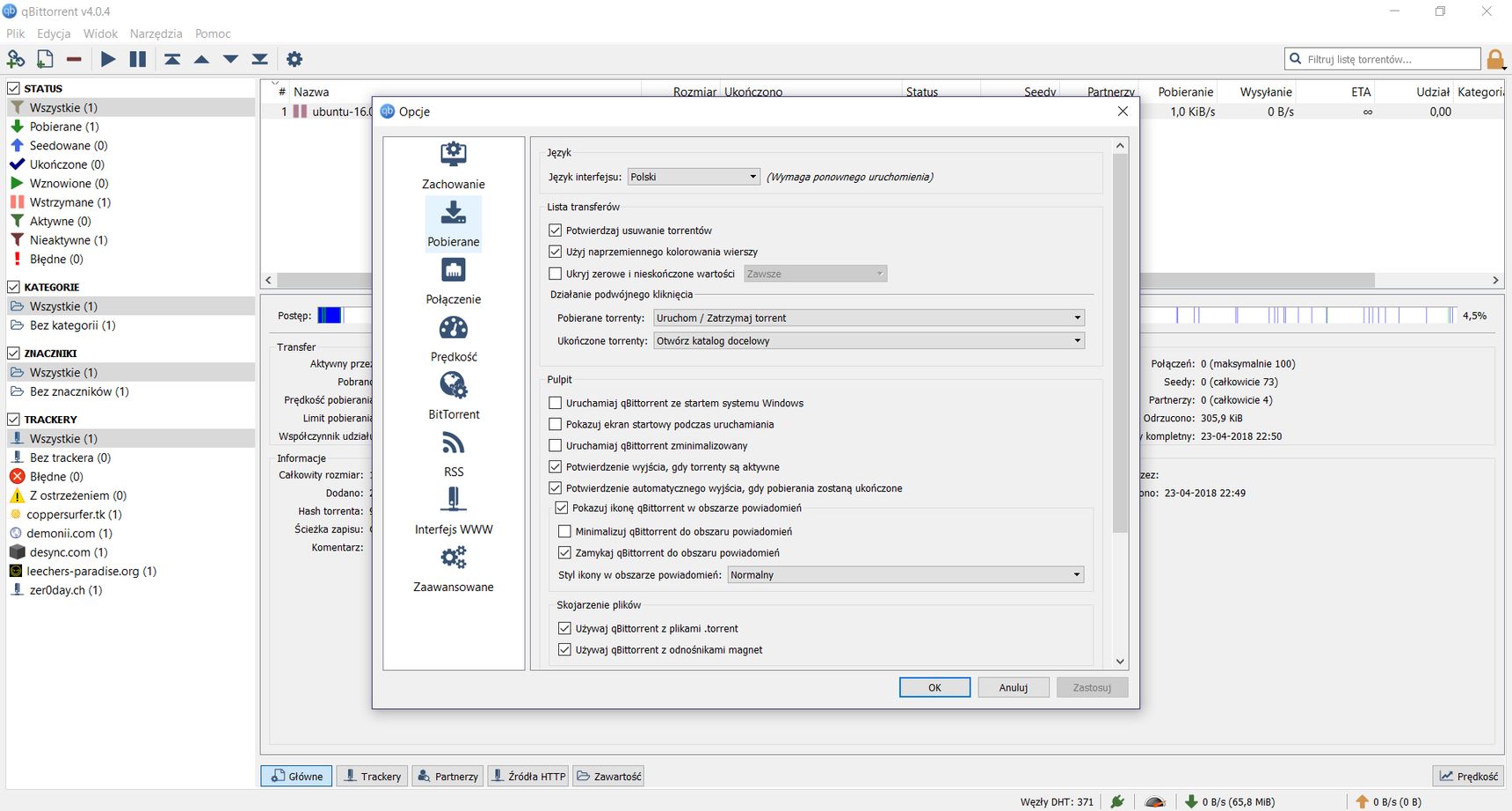Open Połączenie options section
The width and height of the screenshot is (1512, 811).
pyautogui.click(x=454, y=281)
